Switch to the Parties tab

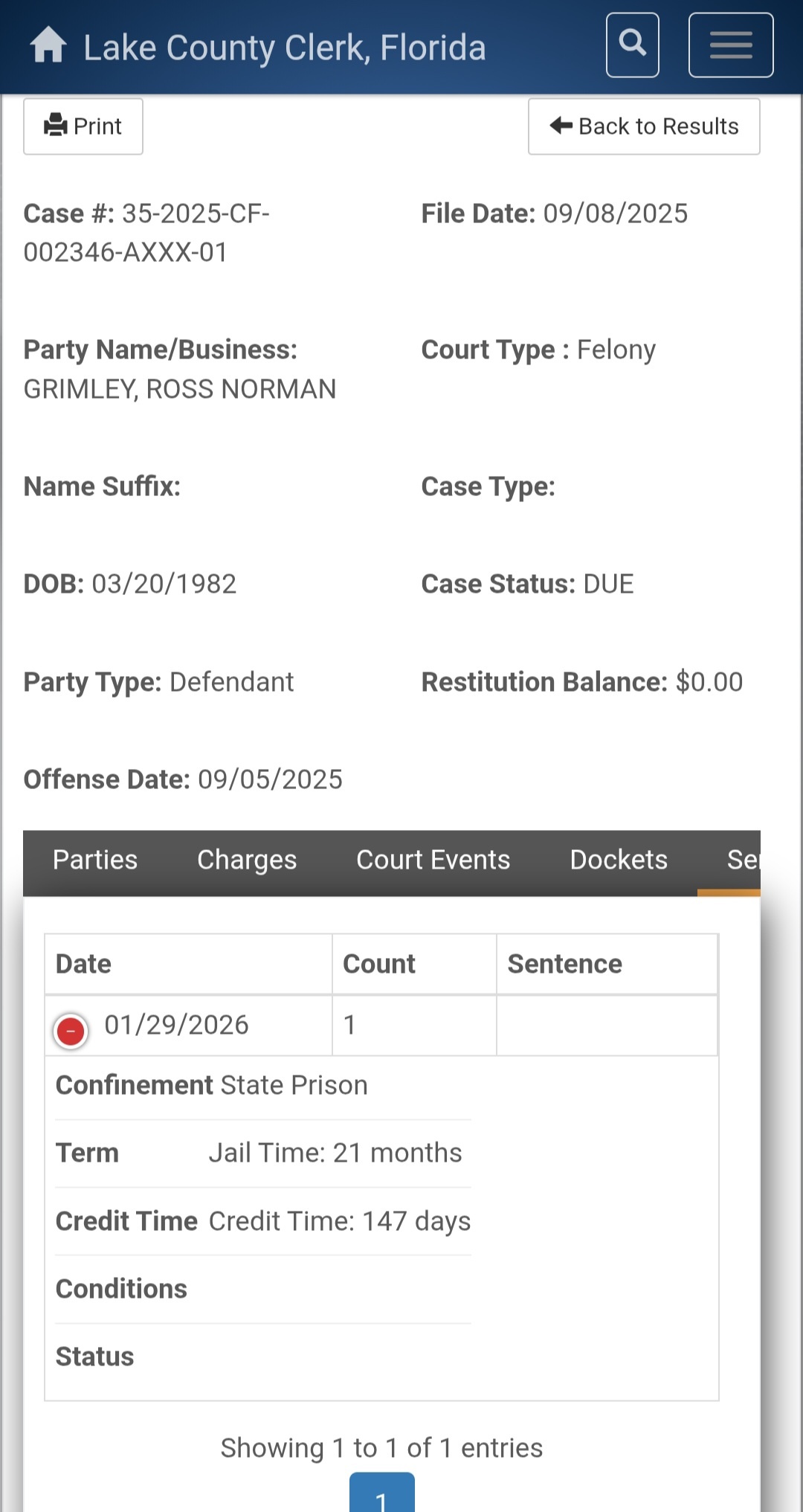(x=95, y=860)
